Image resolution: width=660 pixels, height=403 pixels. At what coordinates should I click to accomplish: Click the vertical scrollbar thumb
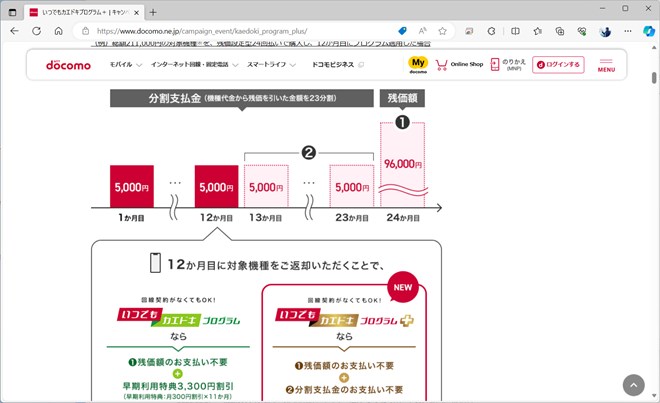(x=654, y=78)
